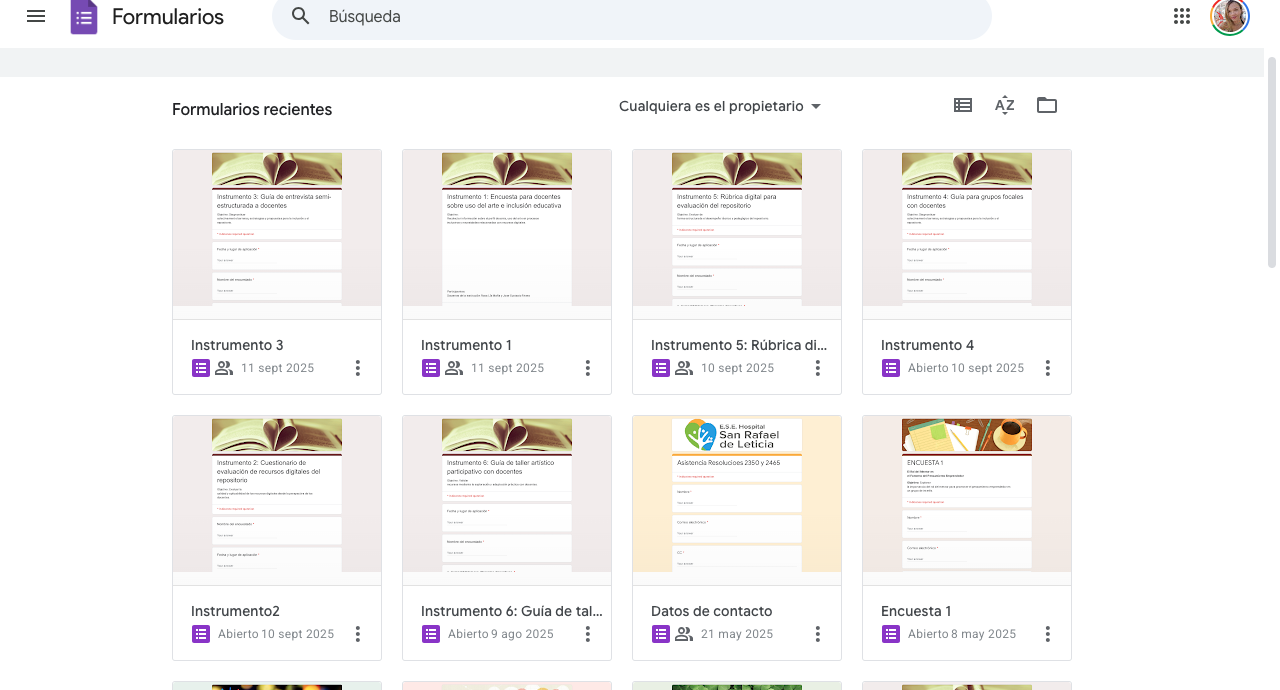The width and height of the screenshot is (1280, 690).
Task: Open the Instrumento2 form title
Action: pos(235,611)
